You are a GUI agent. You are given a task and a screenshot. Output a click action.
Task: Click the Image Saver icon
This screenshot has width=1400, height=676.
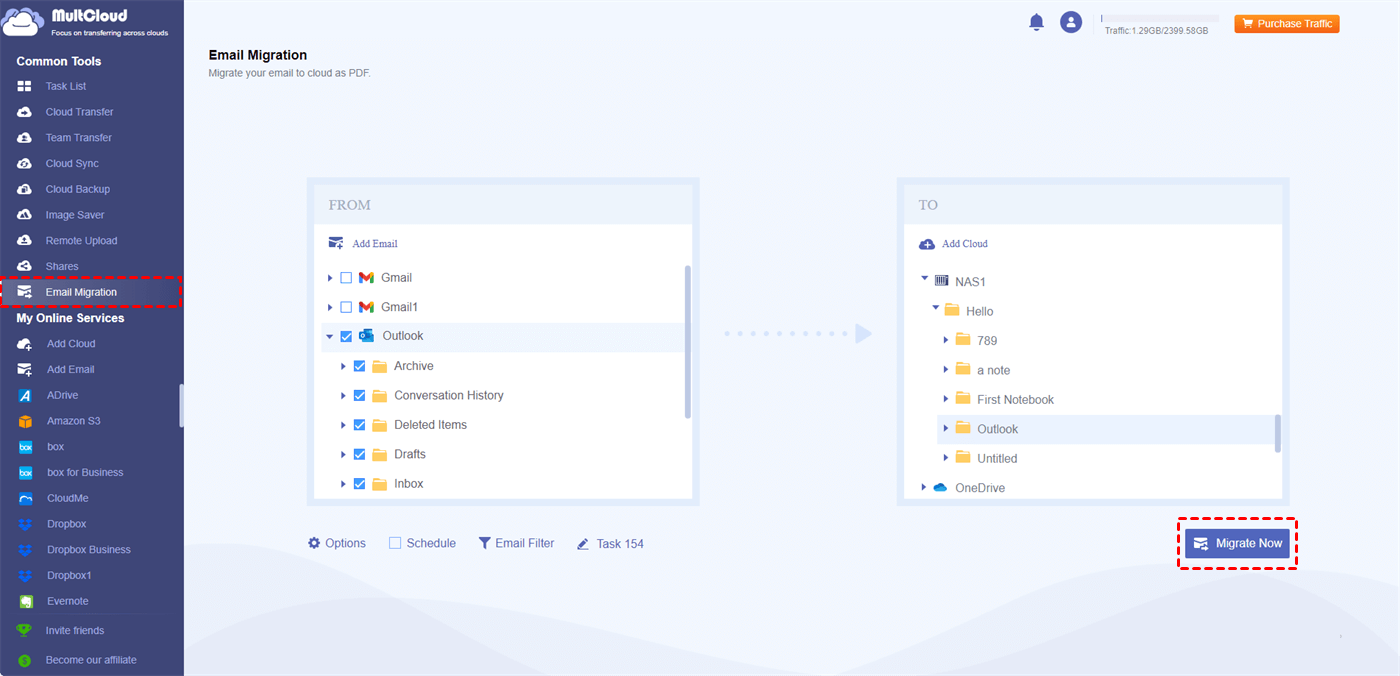click(x=25, y=215)
